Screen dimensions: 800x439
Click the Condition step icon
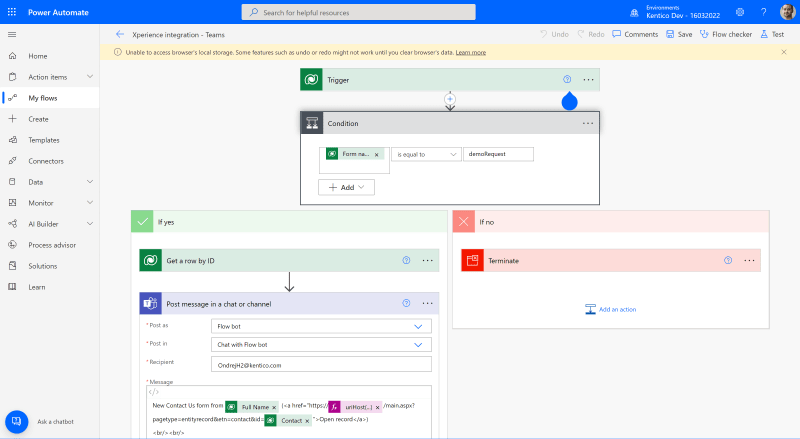click(312, 123)
